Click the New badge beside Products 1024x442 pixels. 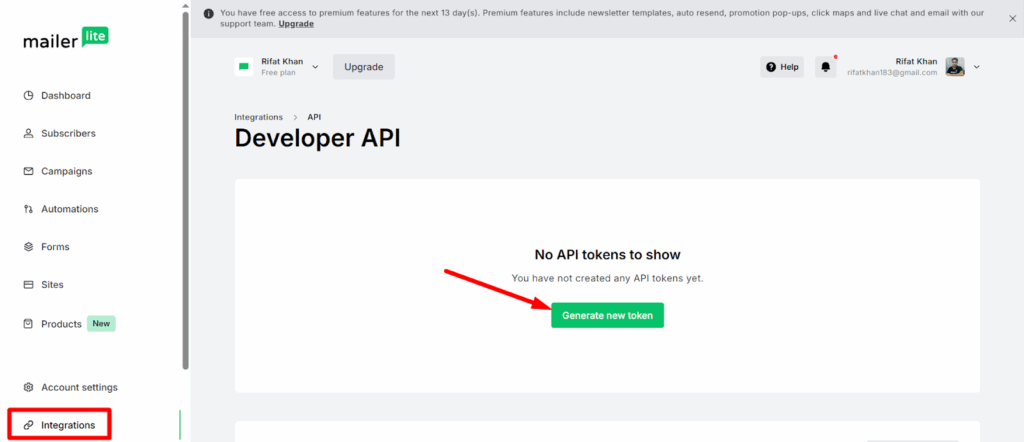pyautogui.click(x=101, y=324)
